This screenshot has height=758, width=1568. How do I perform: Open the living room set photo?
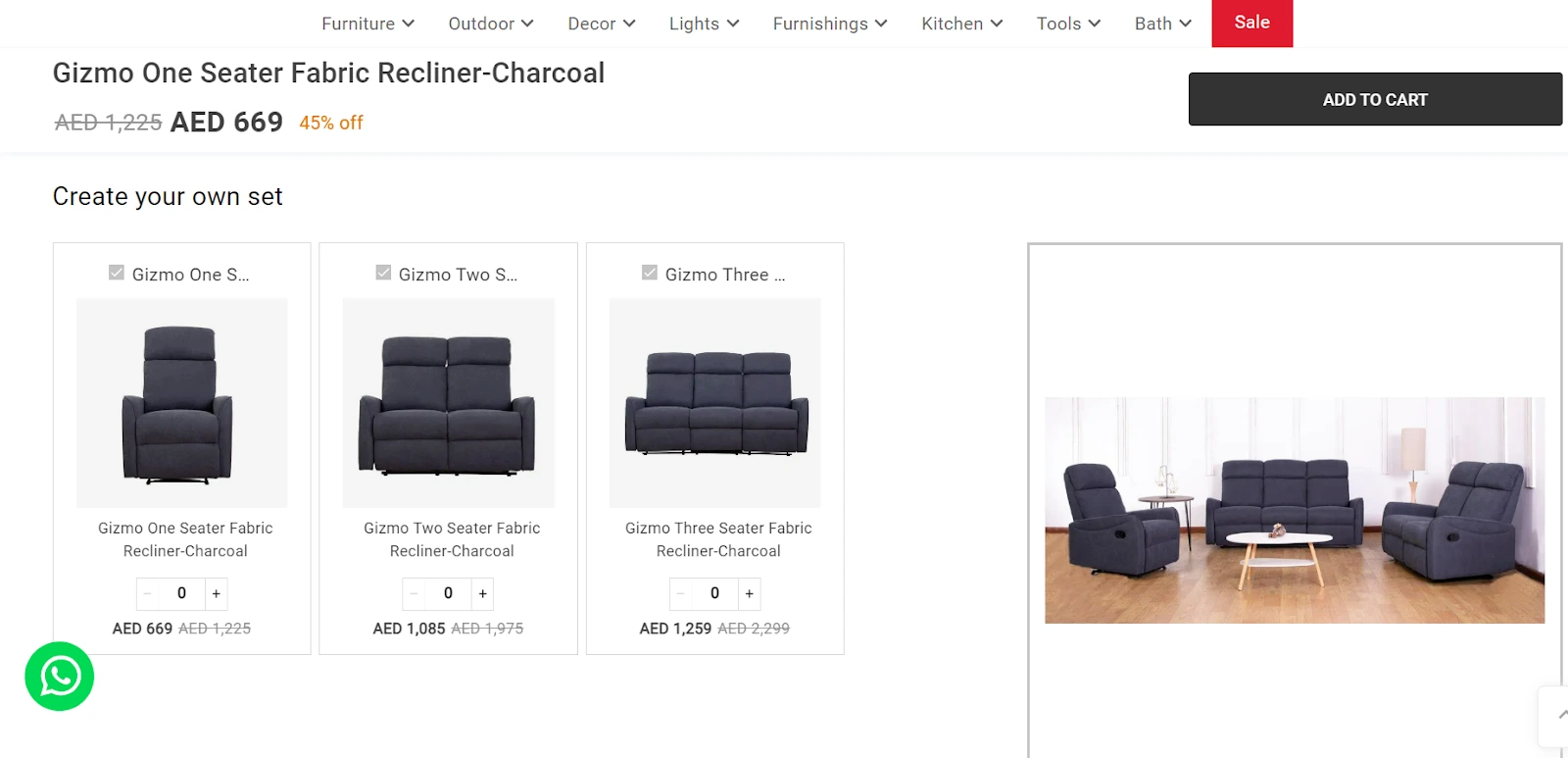pos(1295,510)
